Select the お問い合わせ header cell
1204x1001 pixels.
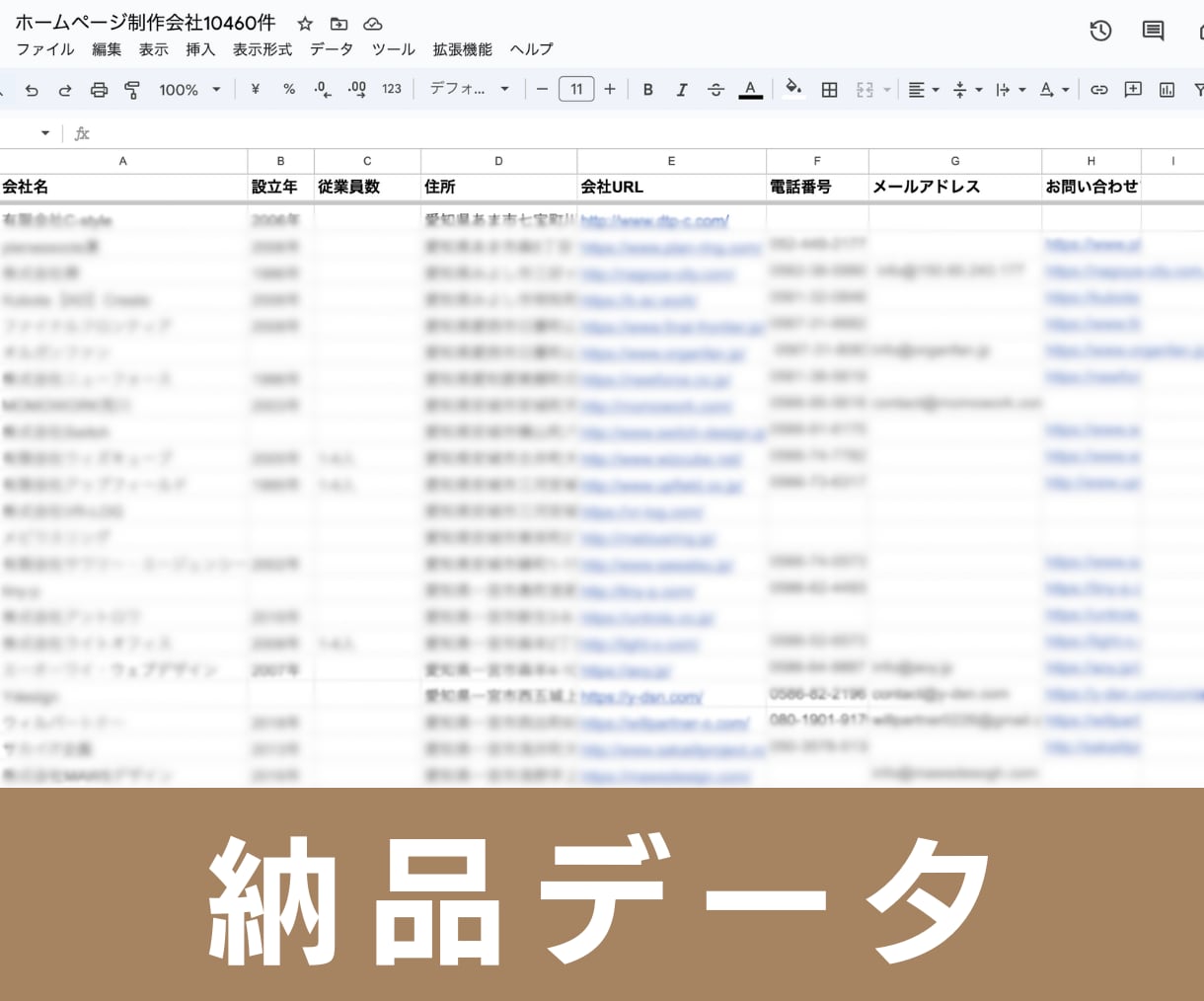click(1091, 187)
